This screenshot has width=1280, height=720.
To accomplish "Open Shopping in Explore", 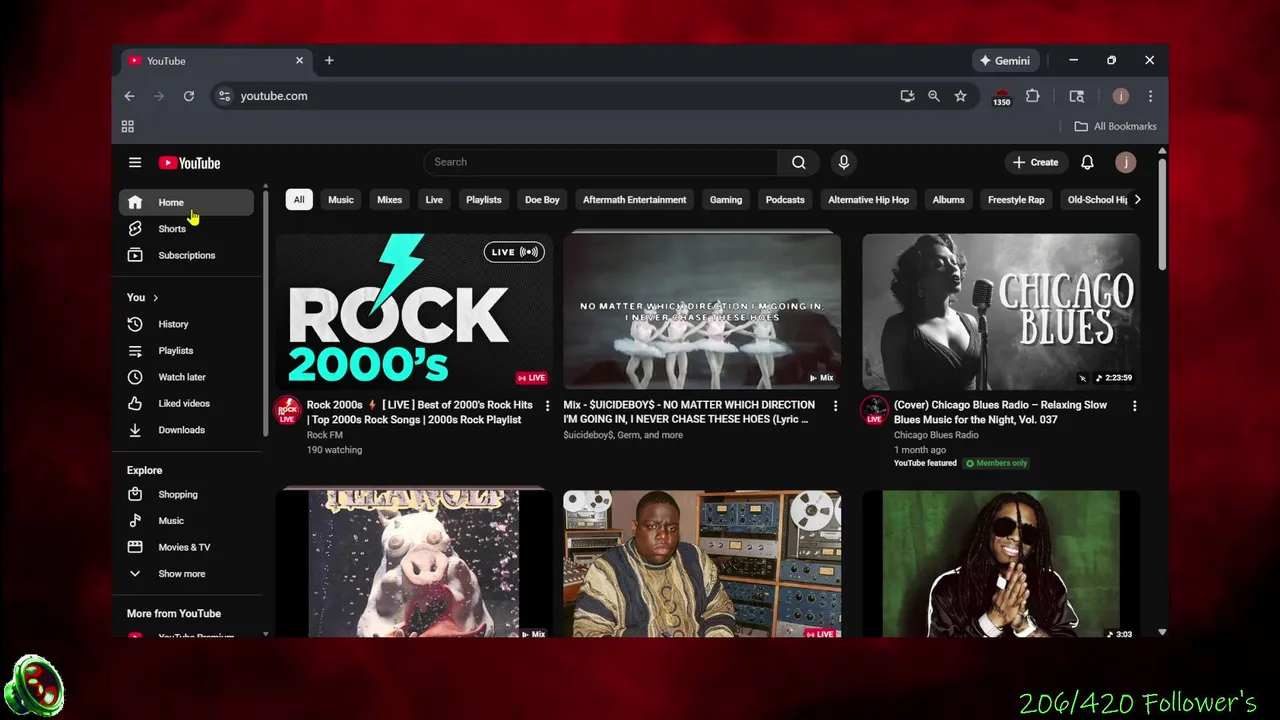I will click(186, 494).
